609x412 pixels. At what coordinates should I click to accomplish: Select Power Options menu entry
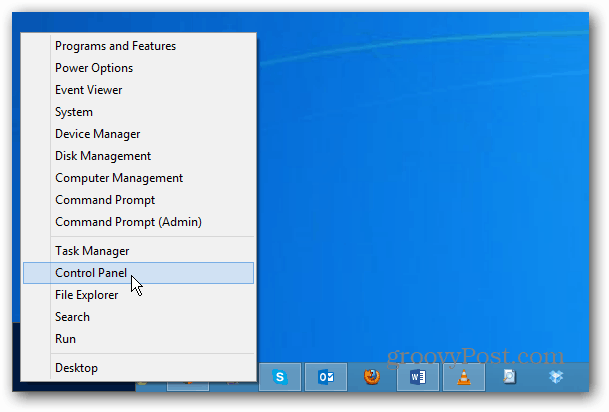point(138,68)
